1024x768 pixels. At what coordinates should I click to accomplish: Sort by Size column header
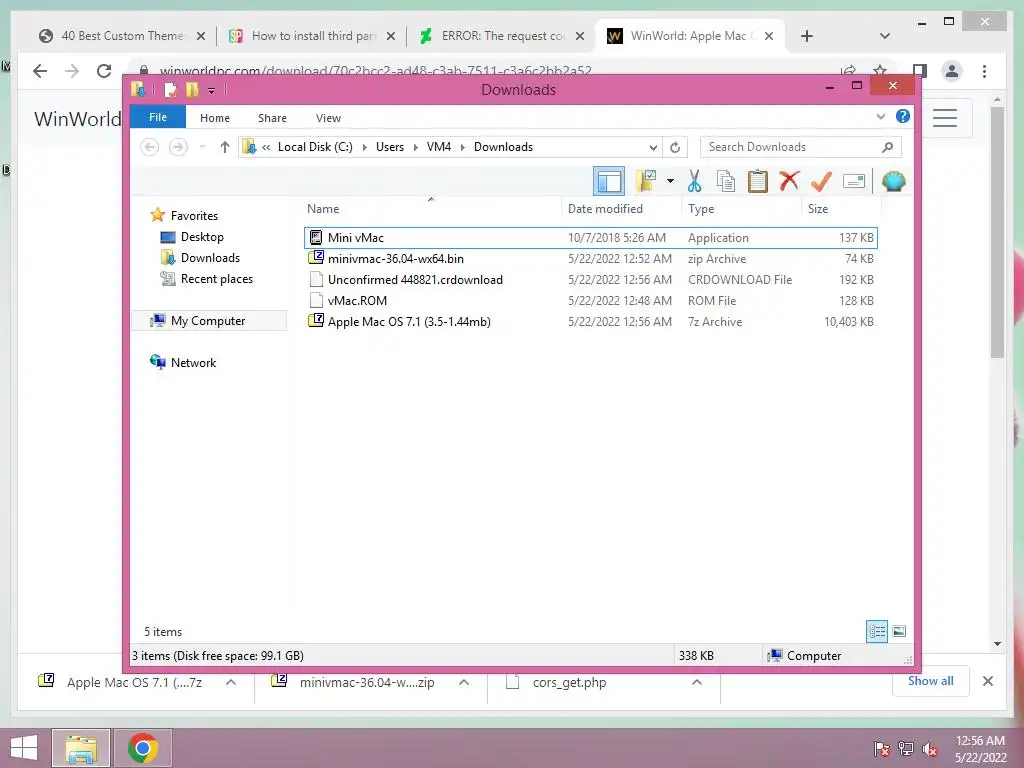tap(841, 208)
